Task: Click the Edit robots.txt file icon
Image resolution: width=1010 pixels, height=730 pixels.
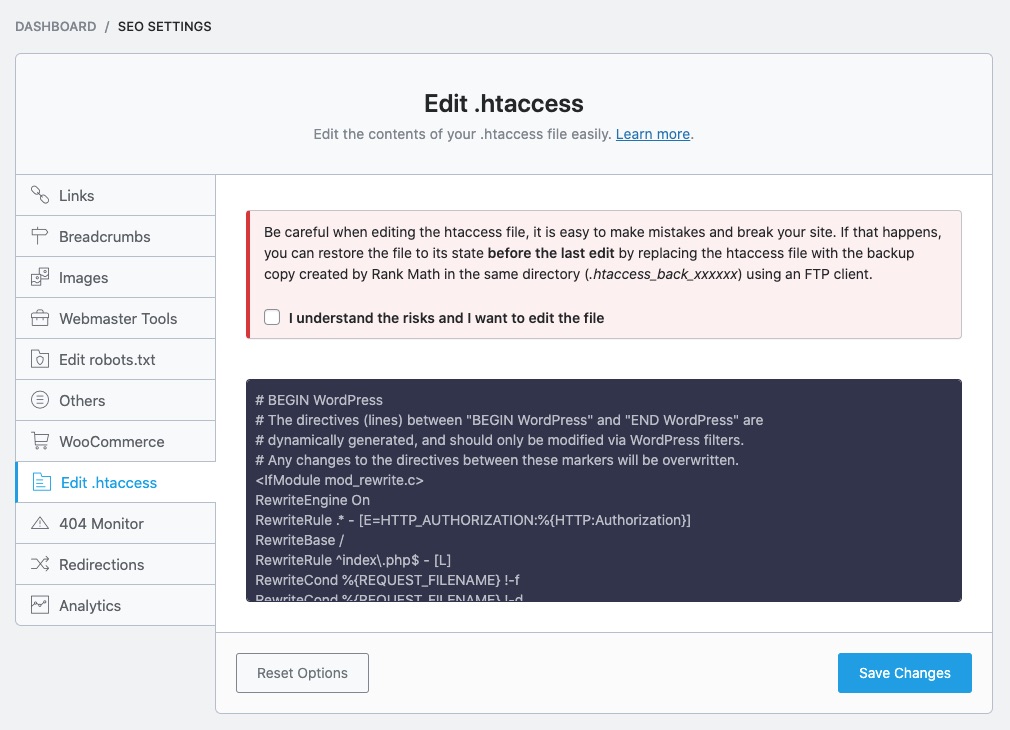Action: tap(40, 359)
